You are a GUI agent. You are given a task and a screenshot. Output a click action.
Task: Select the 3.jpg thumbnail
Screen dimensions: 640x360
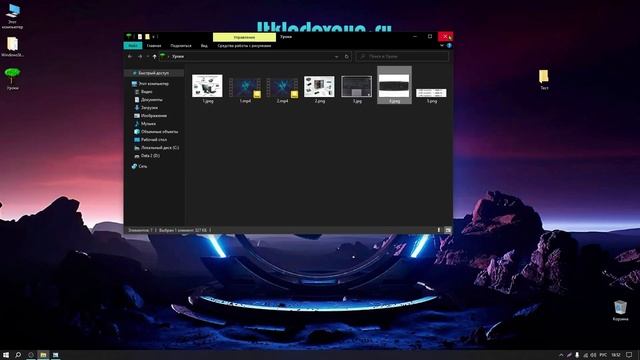pyautogui.click(x=357, y=87)
